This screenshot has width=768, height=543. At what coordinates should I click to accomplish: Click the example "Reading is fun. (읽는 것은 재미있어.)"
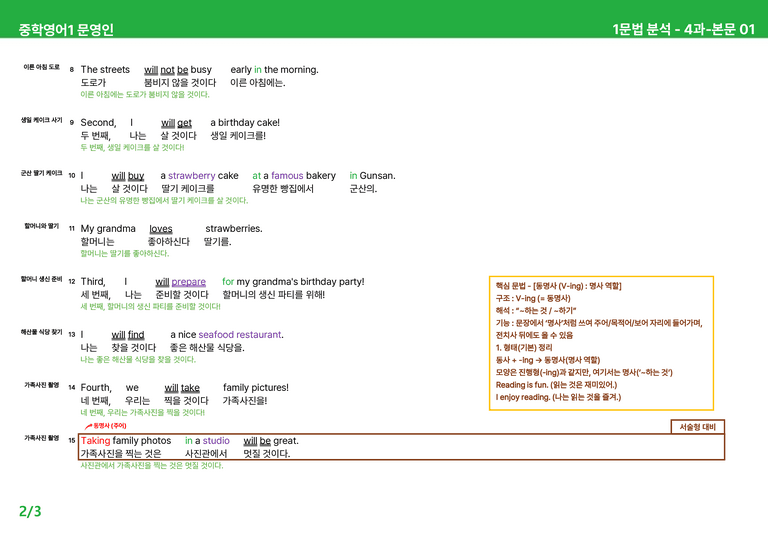click(x=556, y=385)
